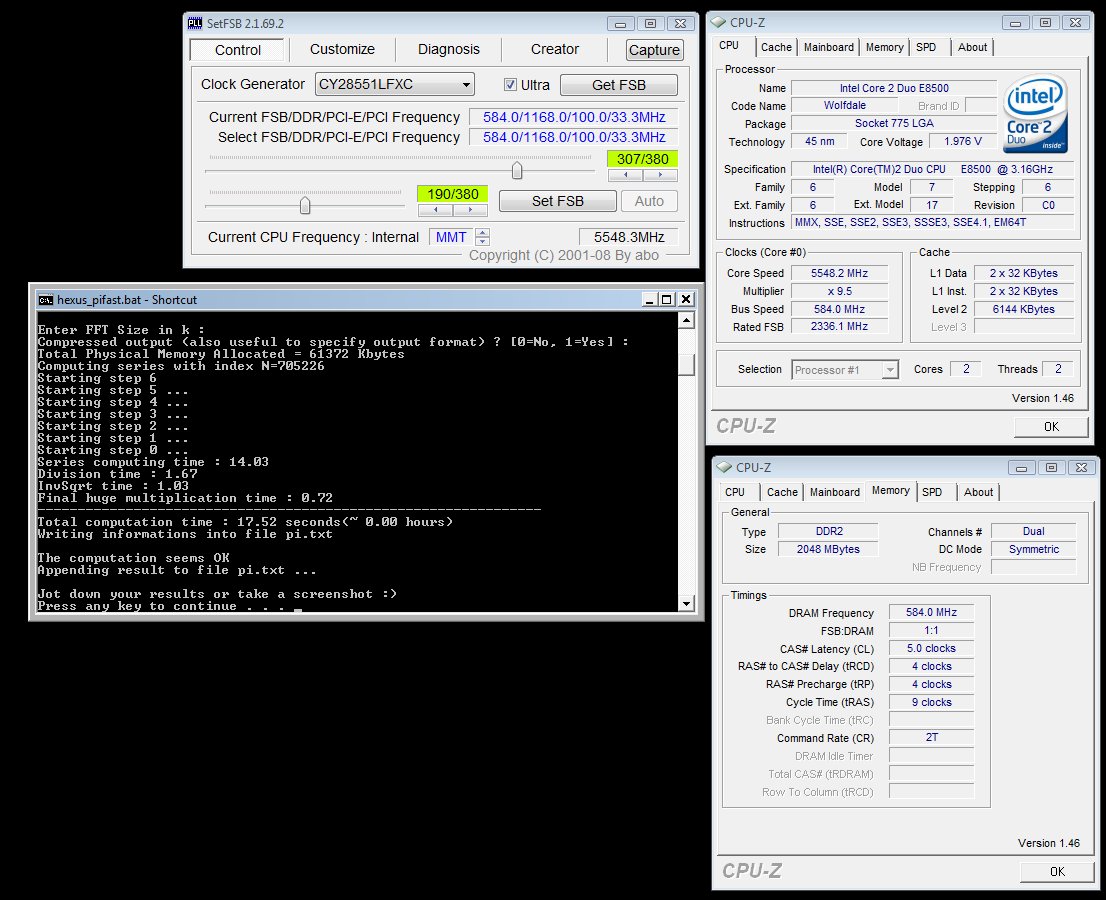Click the Current FSB frequency field
Screen dimensions: 1106x900
(x=573, y=117)
